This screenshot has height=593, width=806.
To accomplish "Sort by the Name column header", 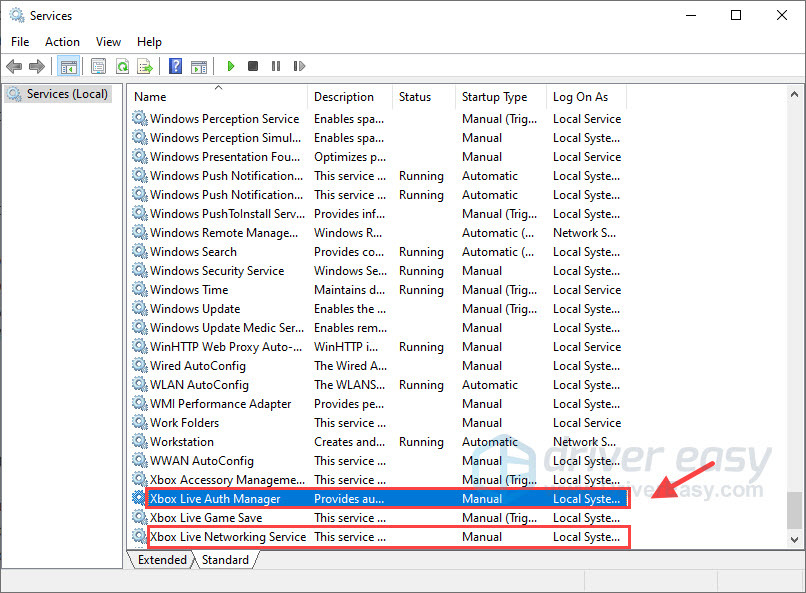I will point(217,97).
